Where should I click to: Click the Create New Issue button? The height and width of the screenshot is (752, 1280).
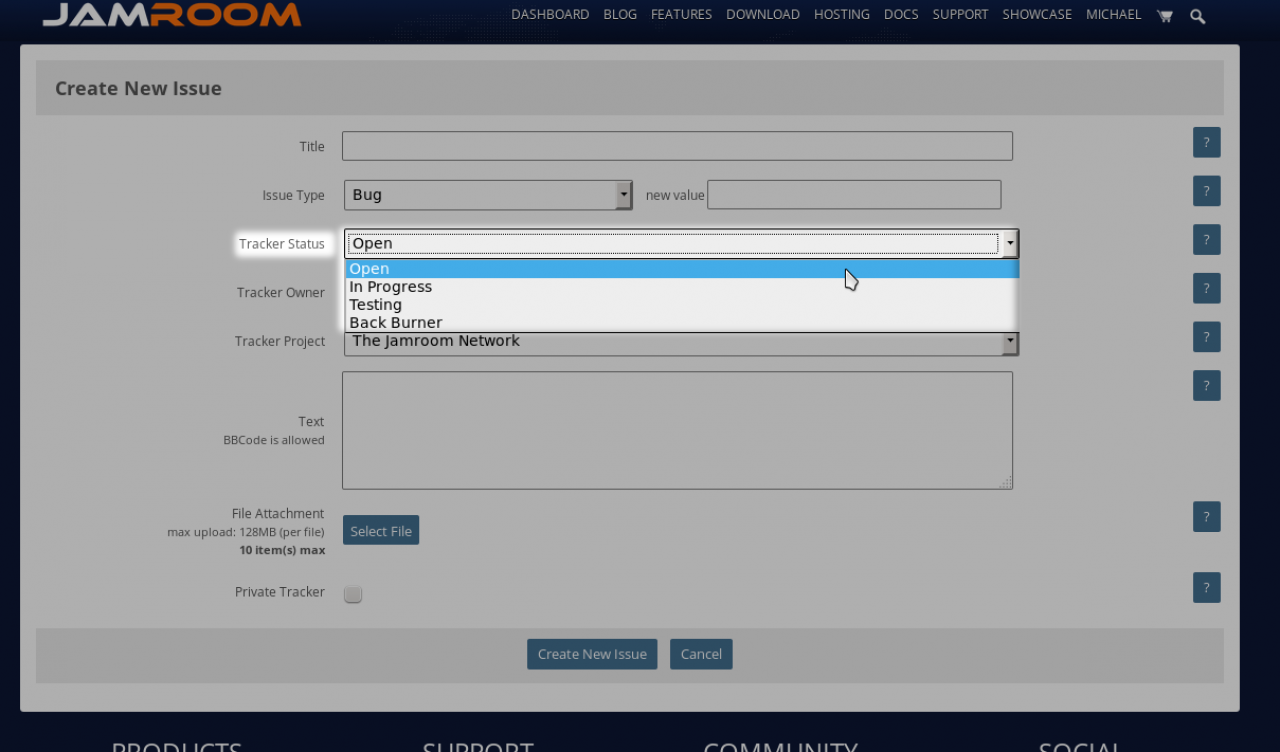pyautogui.click(x=592, y=654)
